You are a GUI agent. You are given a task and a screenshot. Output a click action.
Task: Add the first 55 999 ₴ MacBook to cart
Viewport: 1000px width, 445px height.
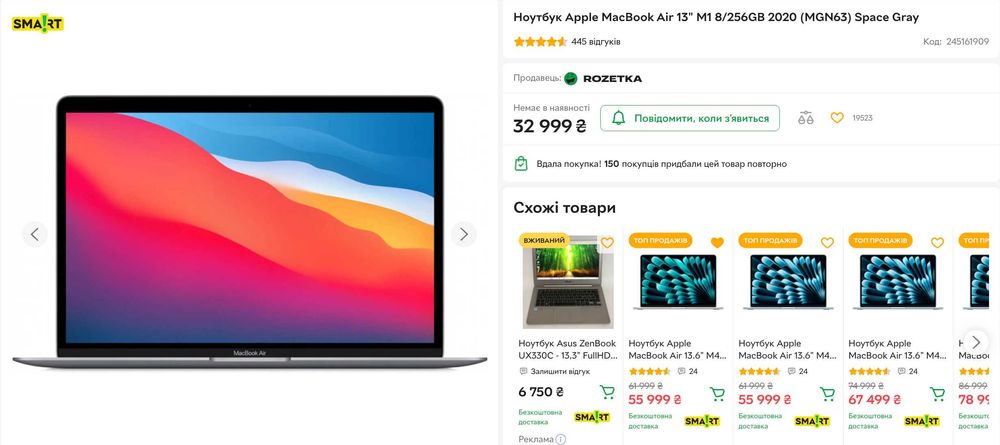717,394
